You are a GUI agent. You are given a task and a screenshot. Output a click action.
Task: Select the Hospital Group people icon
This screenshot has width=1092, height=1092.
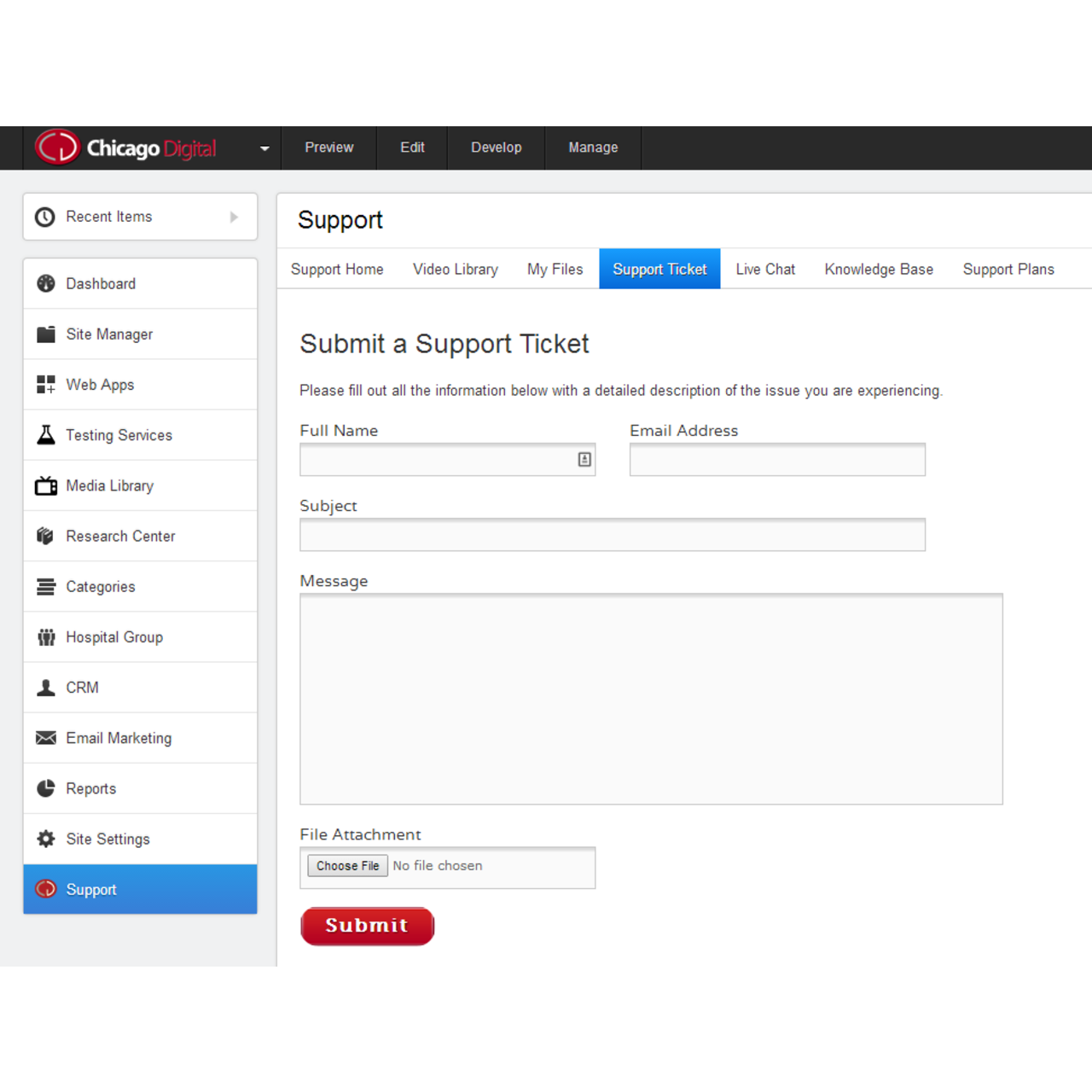(x=45, y=636)
